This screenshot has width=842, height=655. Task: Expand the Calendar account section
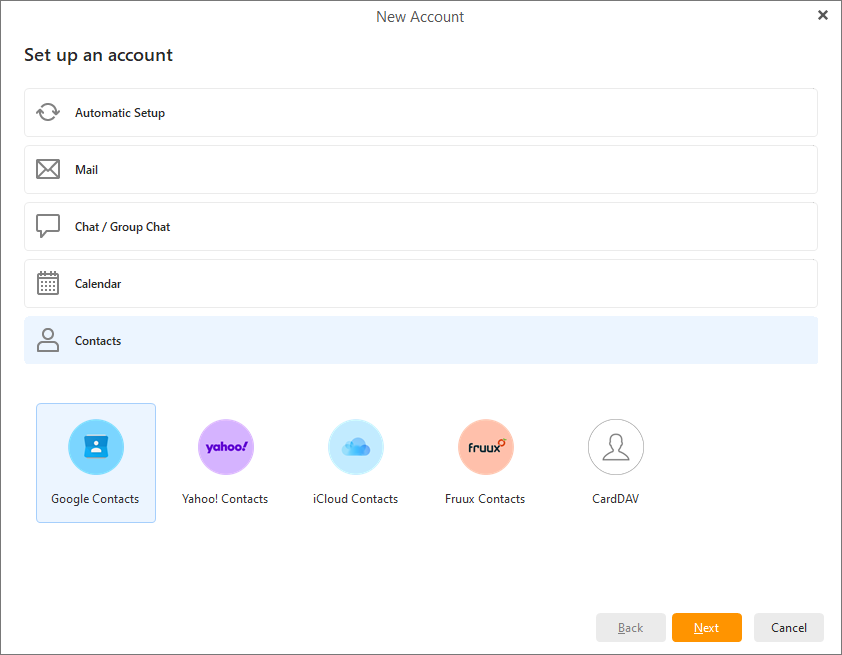(x=420, y=284)
